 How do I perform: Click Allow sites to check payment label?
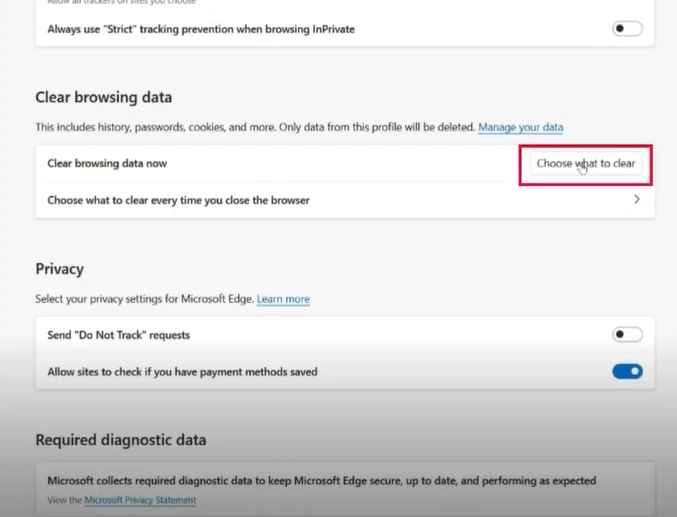(x=182, y=372)
